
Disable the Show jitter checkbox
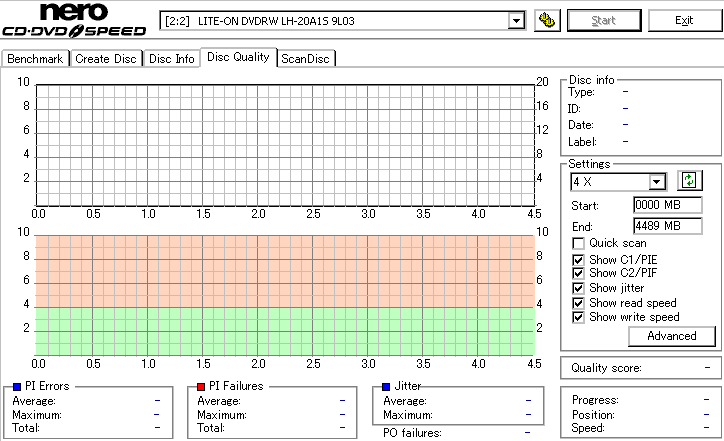point(578,288)
